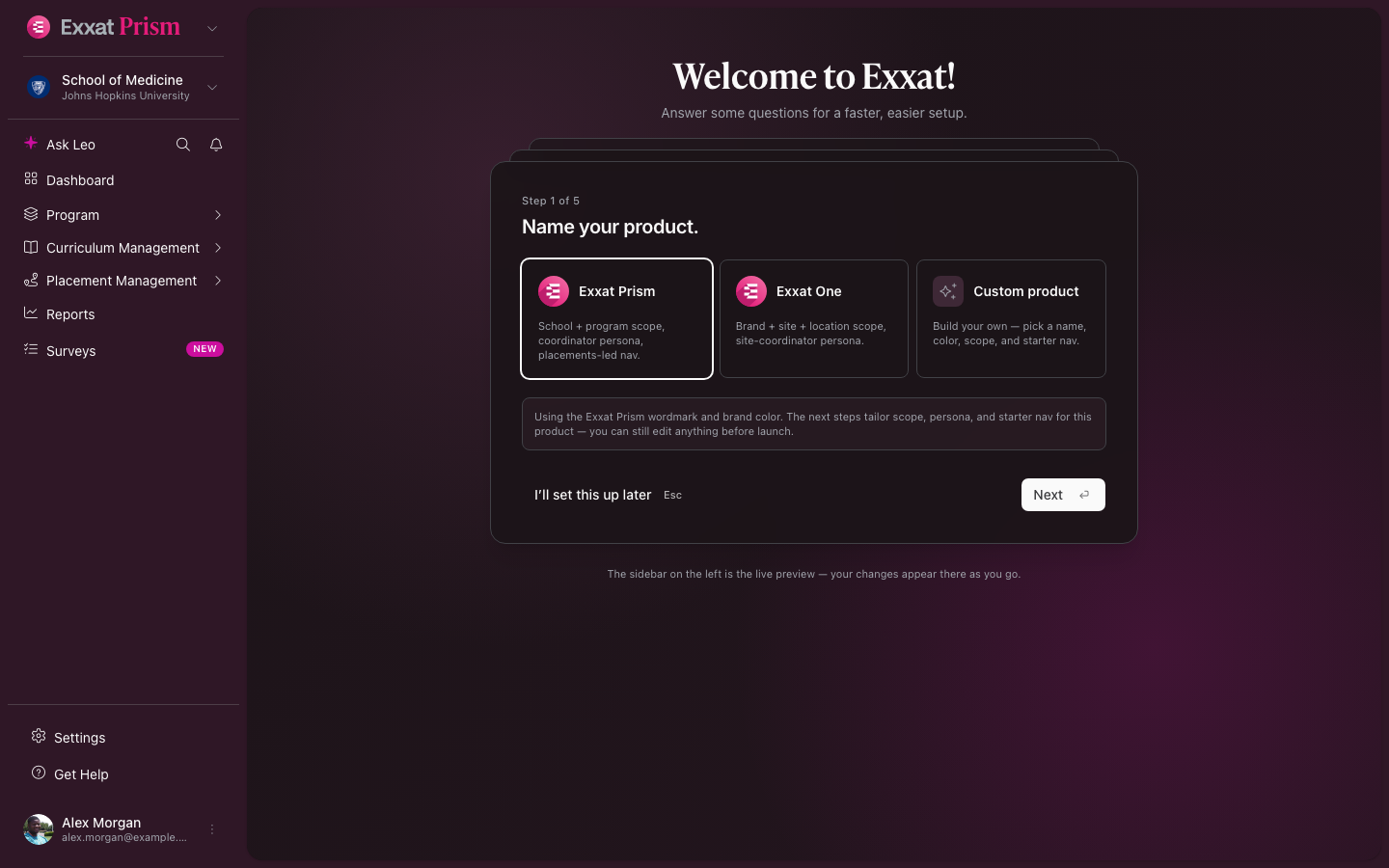Click the Exxat Prism logo icon in sidebar

point(39,27)
